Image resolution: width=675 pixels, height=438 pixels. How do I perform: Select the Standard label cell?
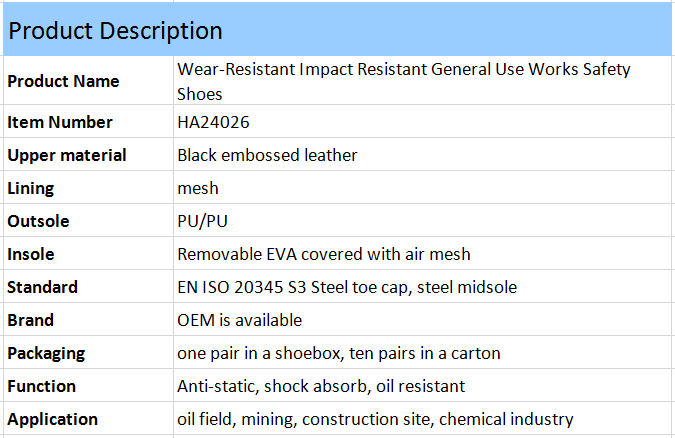click(42, 287)
